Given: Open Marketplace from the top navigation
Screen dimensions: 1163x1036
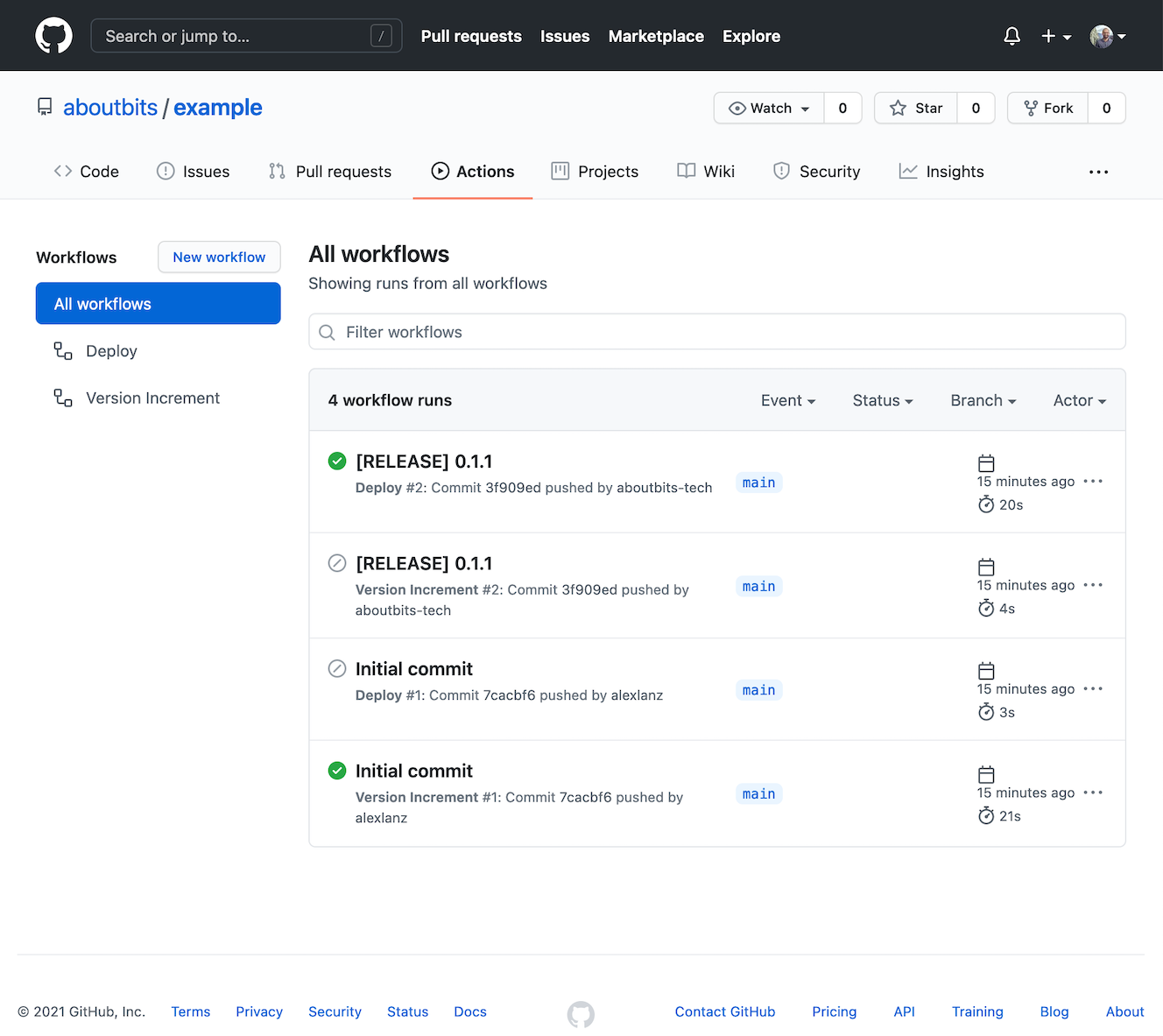Looking at the screenshot, I should click(656, 36).
